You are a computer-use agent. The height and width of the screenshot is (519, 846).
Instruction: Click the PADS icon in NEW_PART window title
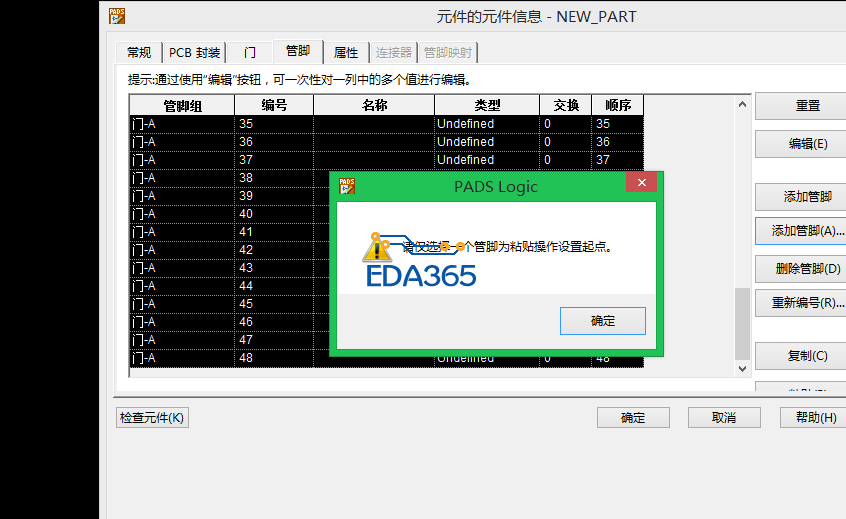click(x=117, y=16)
